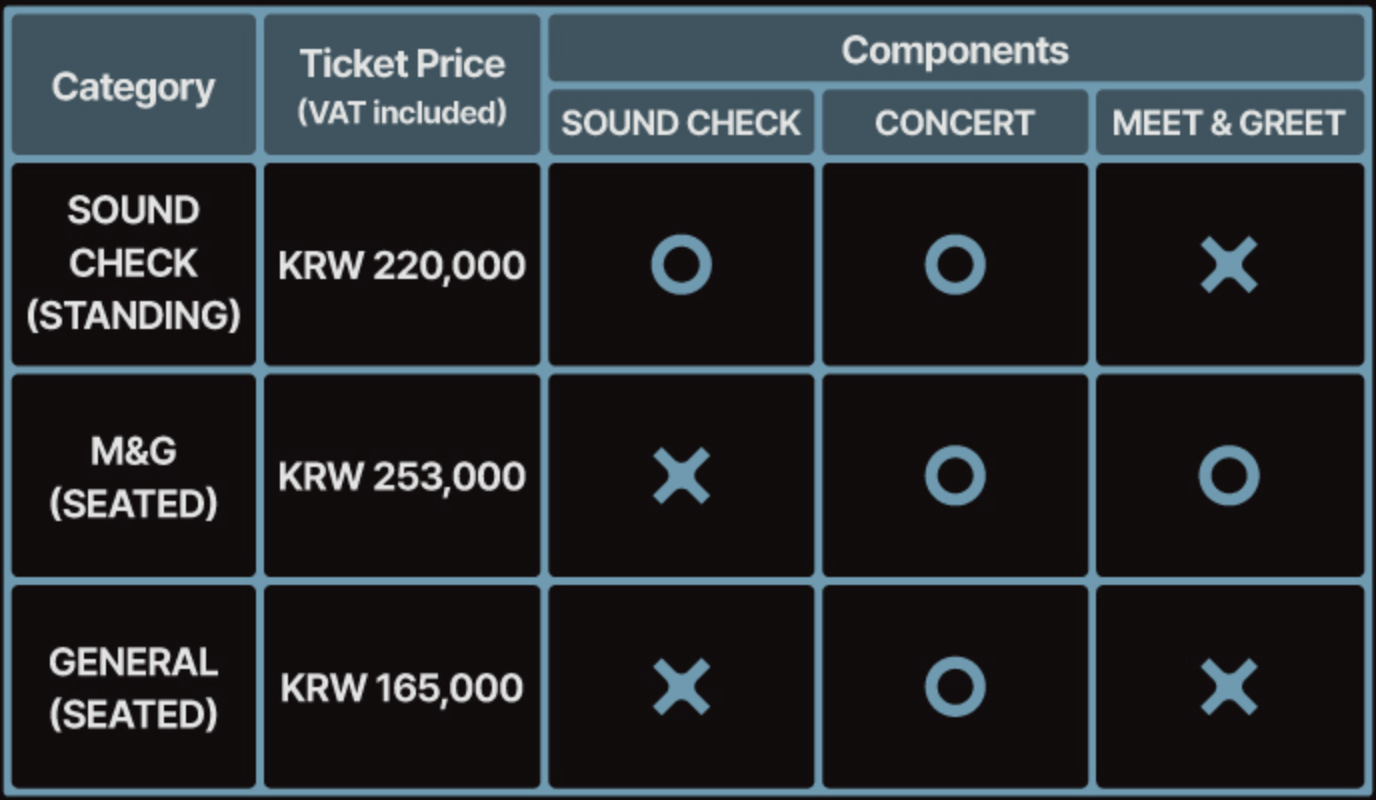
Task: Click the X for Sound Check standing meet & greet
Action: tap(1229, 265)
